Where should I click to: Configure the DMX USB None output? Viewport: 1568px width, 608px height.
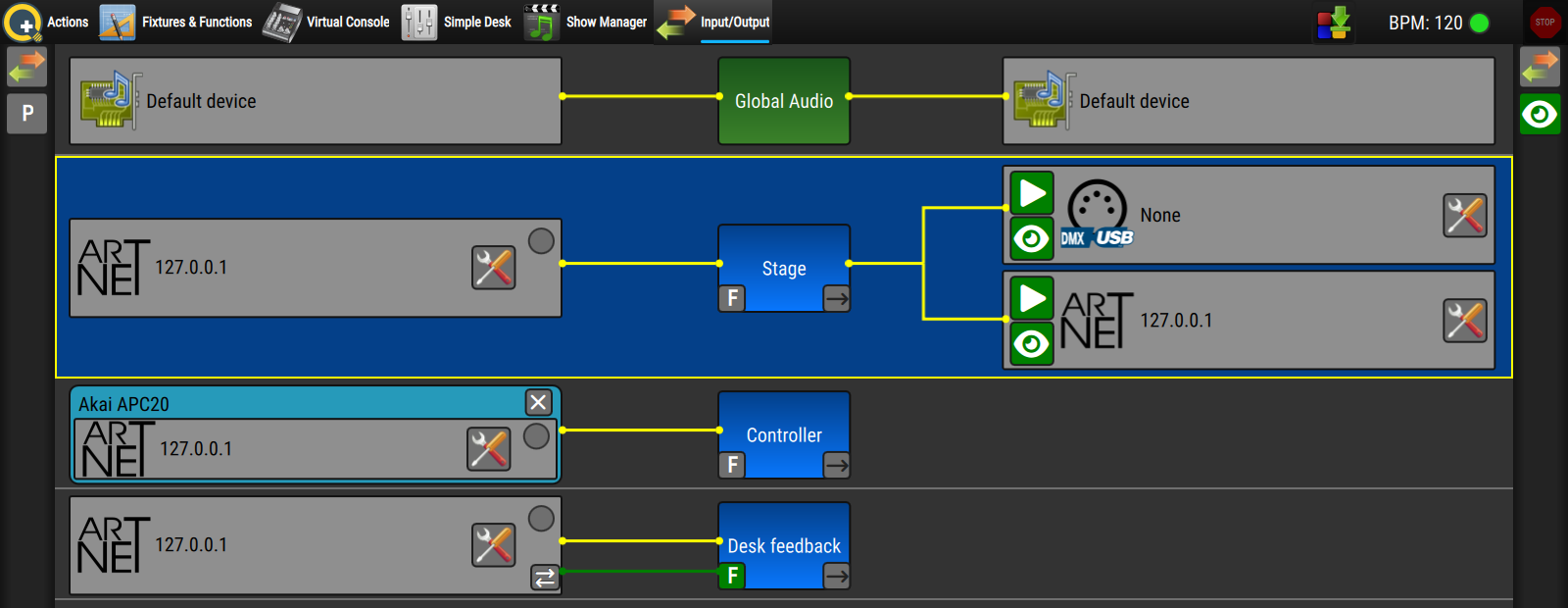(x=1465, y=216)
